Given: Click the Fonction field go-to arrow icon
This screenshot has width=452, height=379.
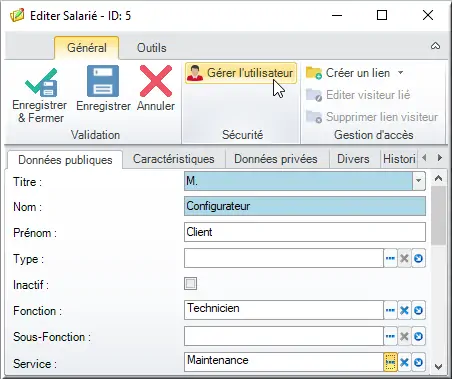Looking at the screenshot, I should (x=418, y=310).
